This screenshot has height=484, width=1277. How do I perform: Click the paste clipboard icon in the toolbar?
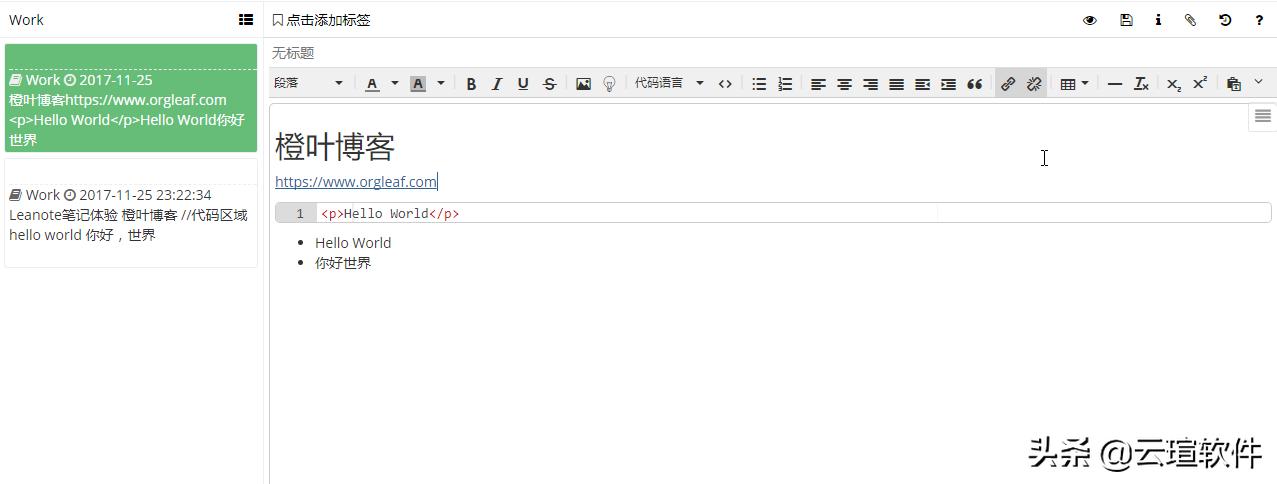tap(1234, 84)
